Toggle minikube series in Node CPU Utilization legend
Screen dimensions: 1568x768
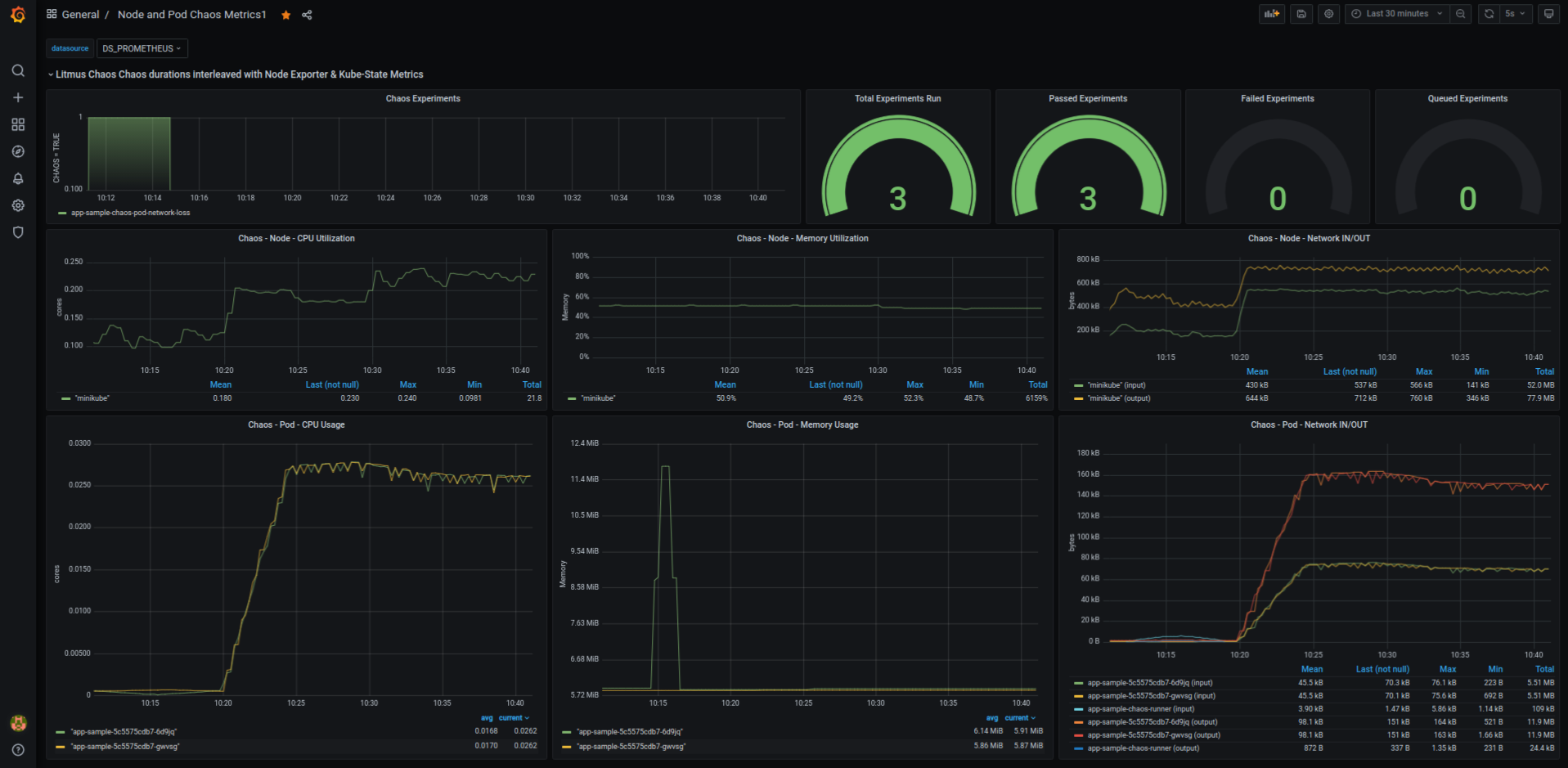[x=92, y=398]
